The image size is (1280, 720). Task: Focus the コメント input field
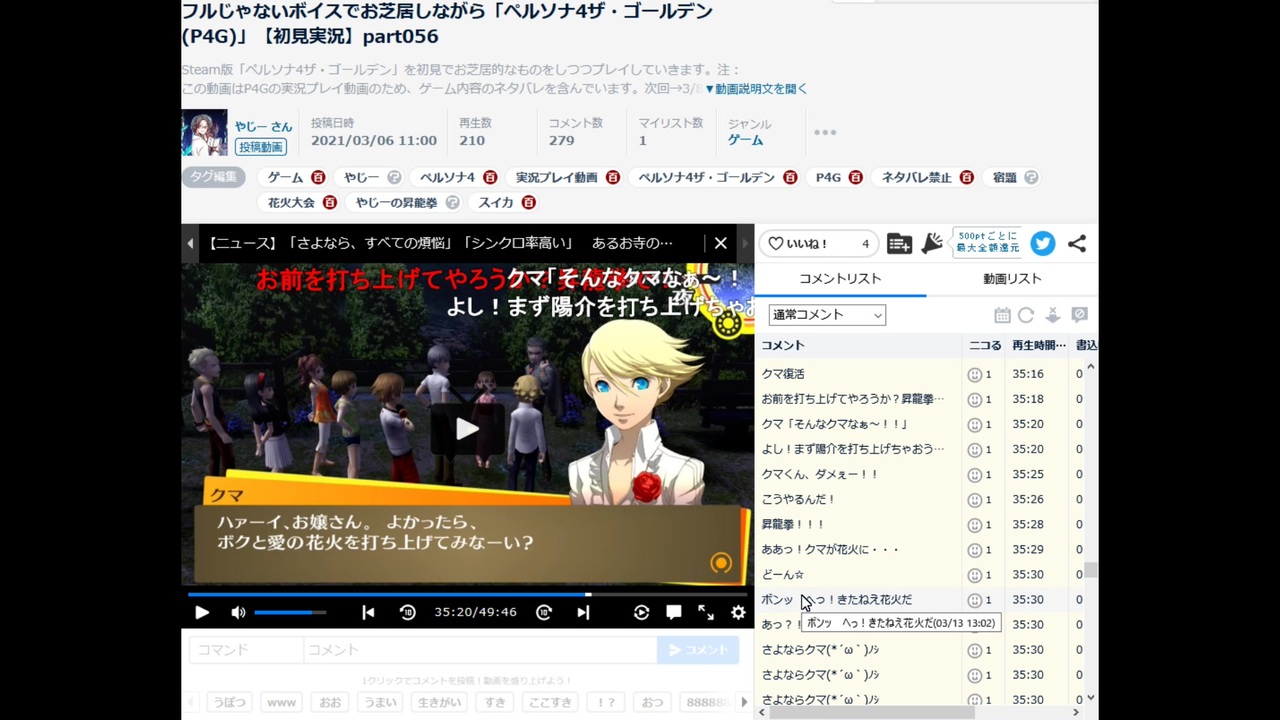pyautogui.click(x=480, y=650)
